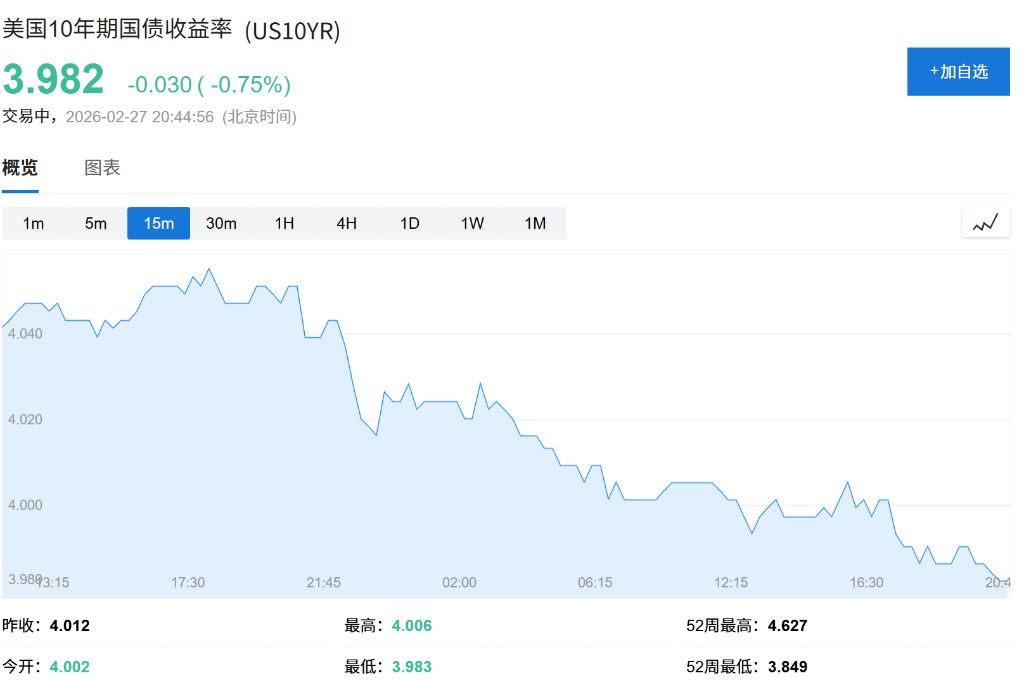Open the 概览 tab
Image resolution: width=1024 pixels, height=681 pixels.
pos(20,168)
